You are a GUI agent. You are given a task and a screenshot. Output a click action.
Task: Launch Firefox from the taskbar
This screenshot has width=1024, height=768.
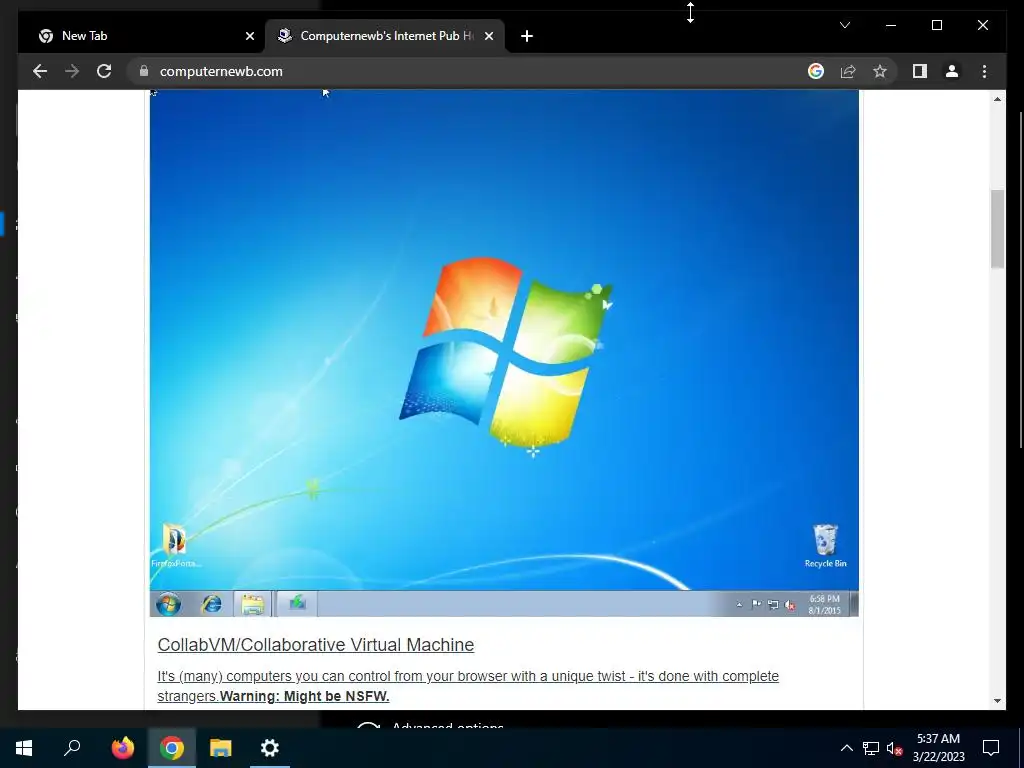coord(123,748)
